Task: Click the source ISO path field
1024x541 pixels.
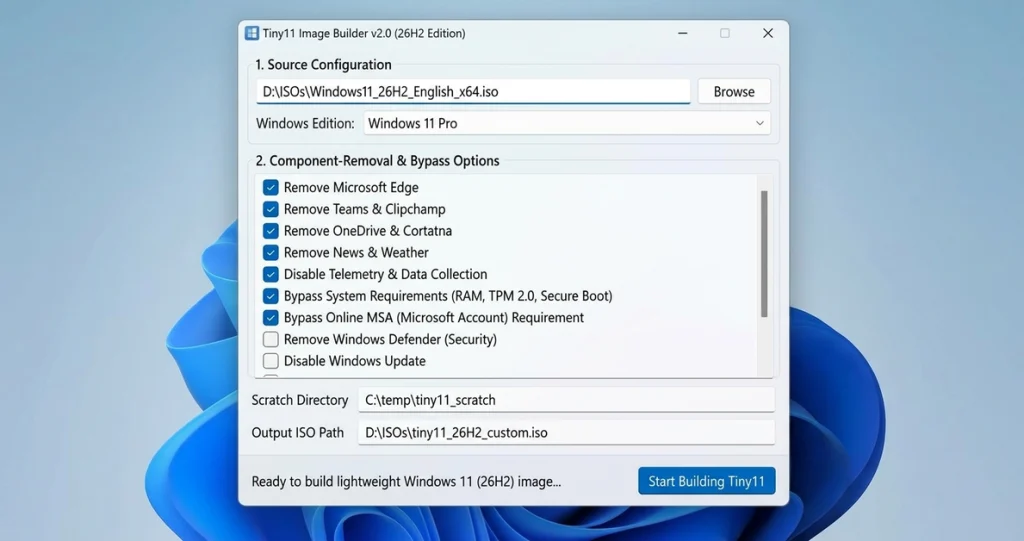Action: tap(473, 91)
